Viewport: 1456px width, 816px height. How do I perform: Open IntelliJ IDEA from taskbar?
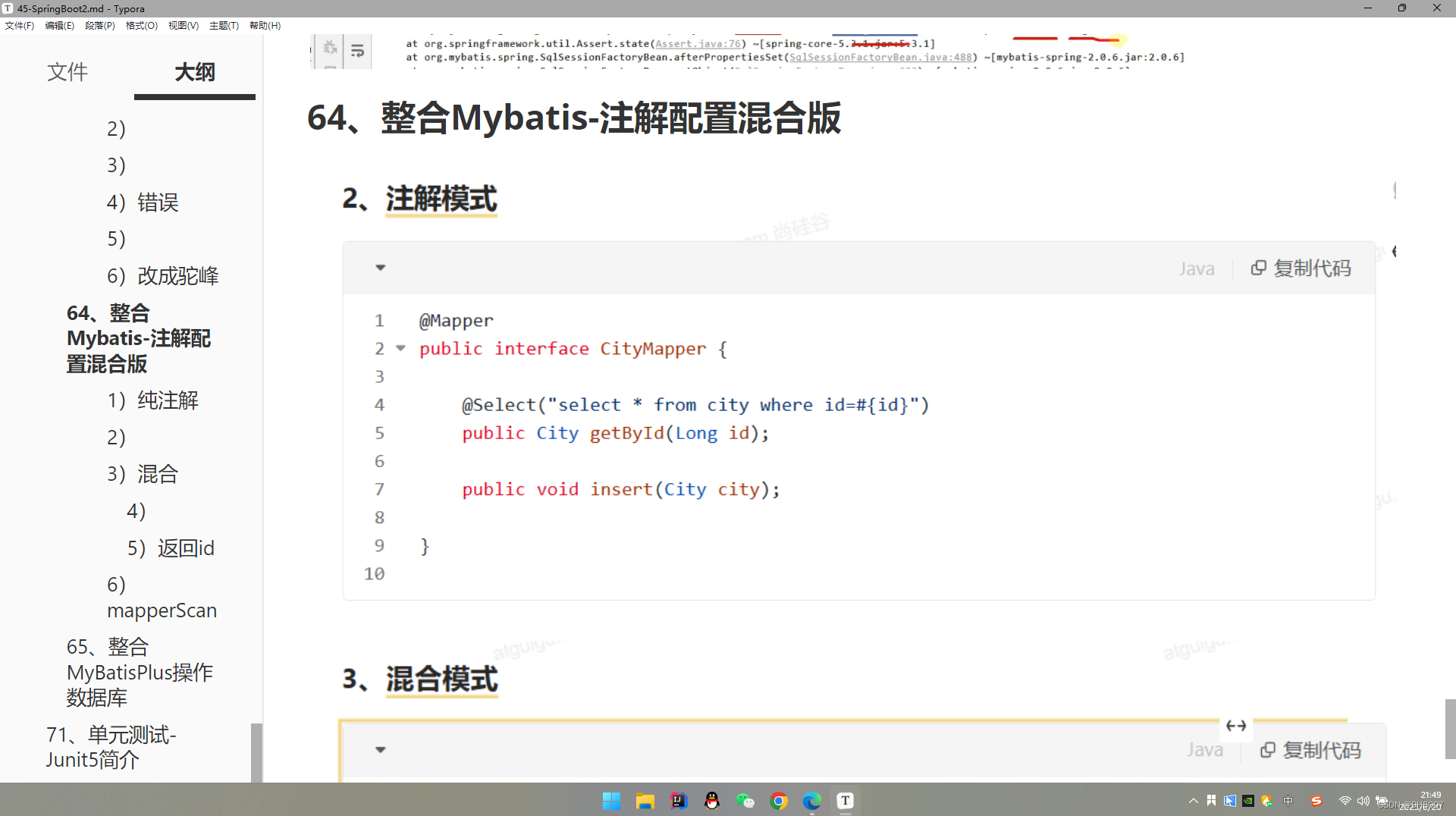[x=679, y=801]
